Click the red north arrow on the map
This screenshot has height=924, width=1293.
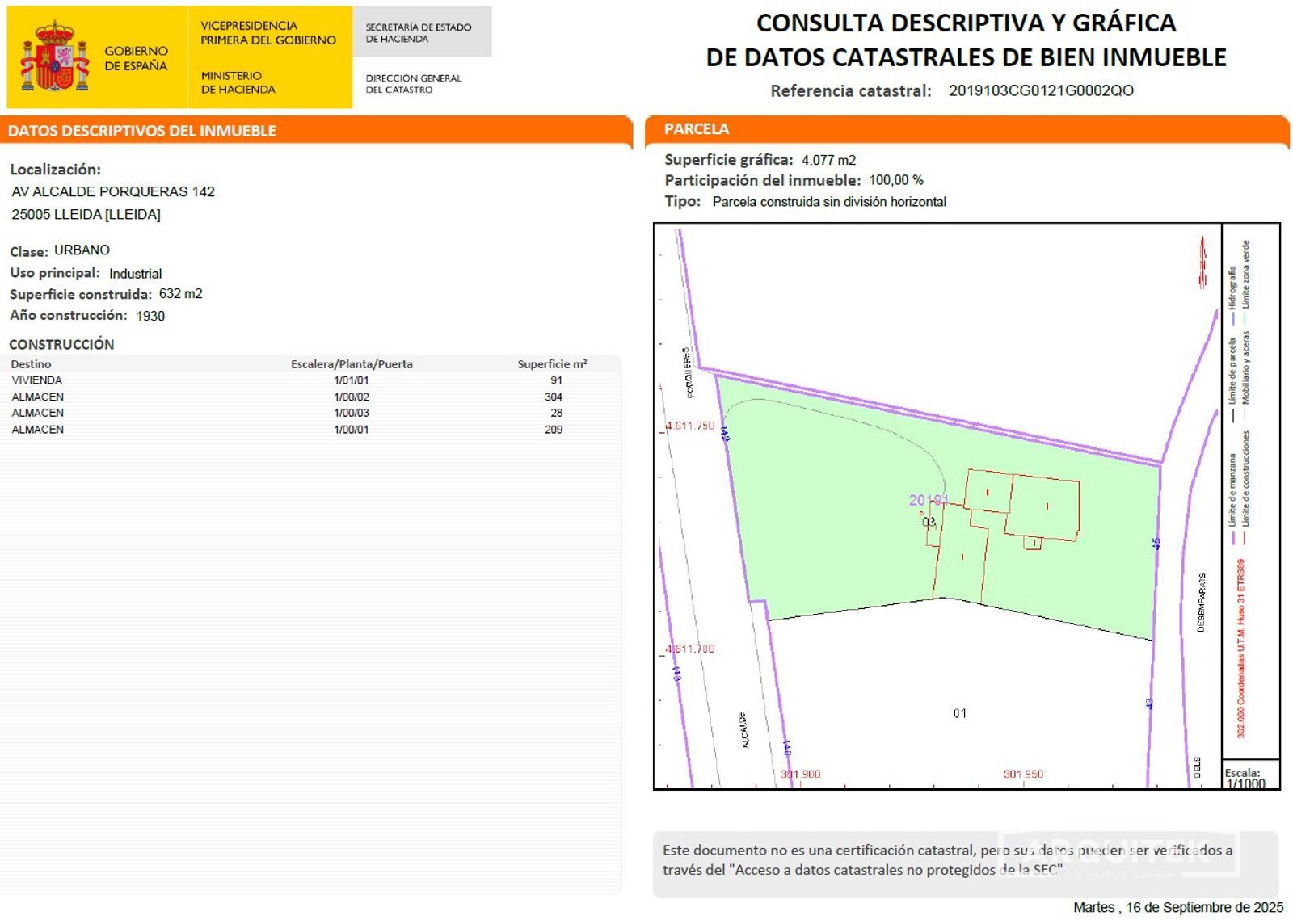point(1202,262)
